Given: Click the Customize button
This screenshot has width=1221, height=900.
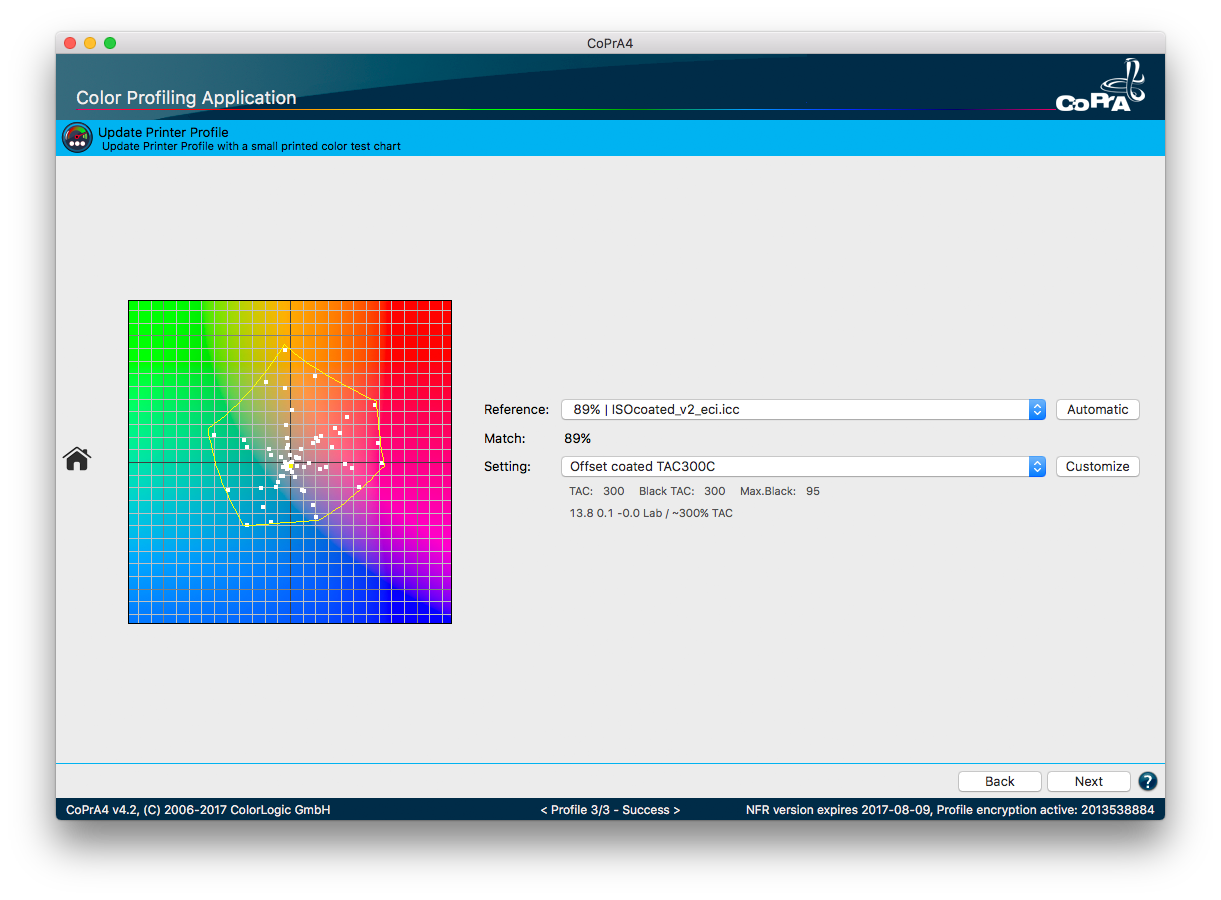Looking at the screenshot, I should 1097,466.
